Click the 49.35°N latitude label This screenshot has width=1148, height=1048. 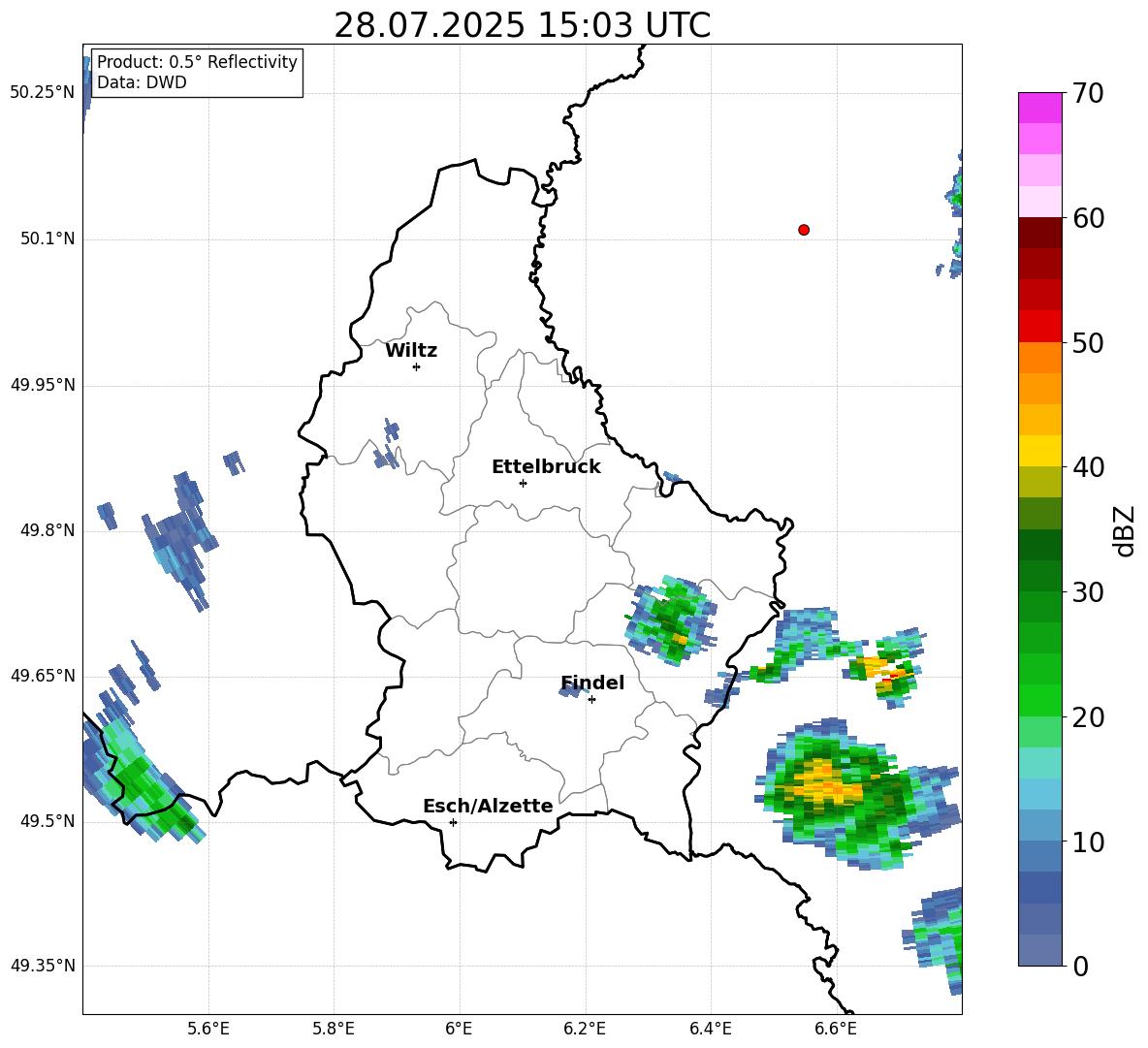pyautogui.click(x=43, y=966)
